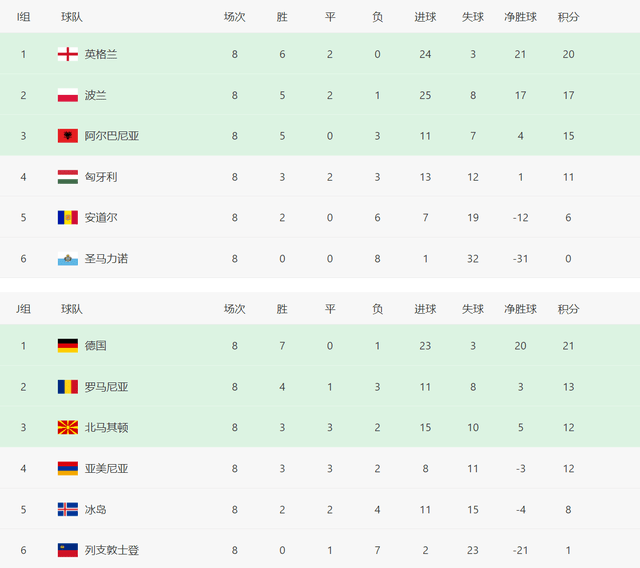Click the Albania flag icon

tap(68, 136)
